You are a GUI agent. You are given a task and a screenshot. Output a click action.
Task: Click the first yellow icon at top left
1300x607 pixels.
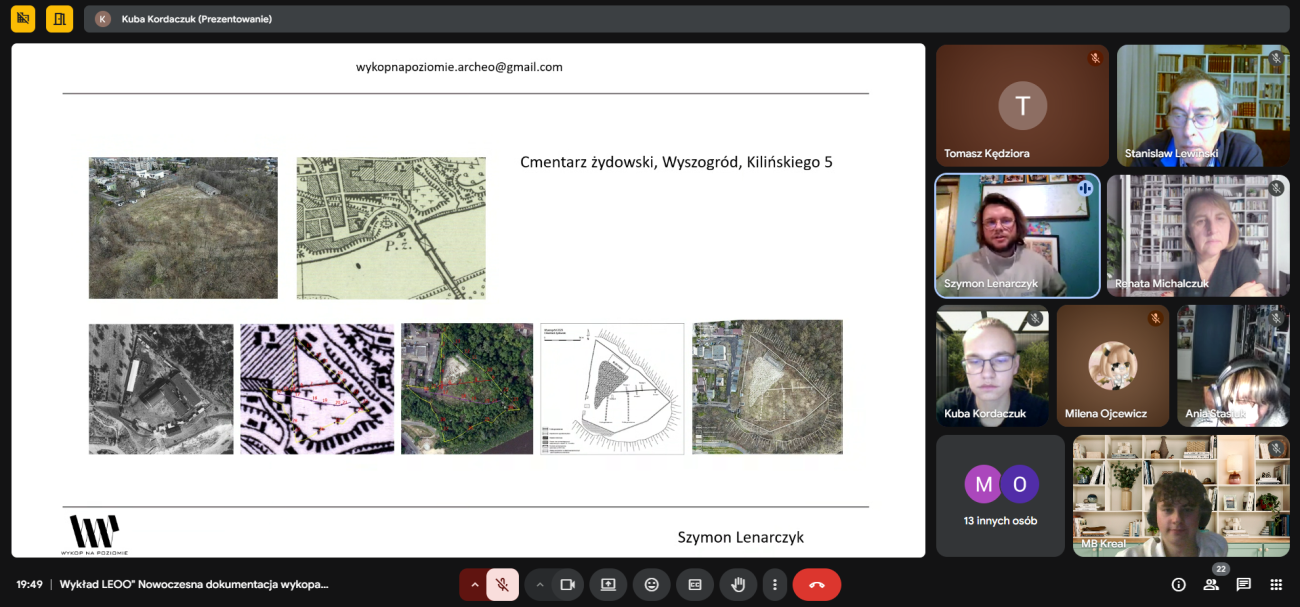point(23,19)
